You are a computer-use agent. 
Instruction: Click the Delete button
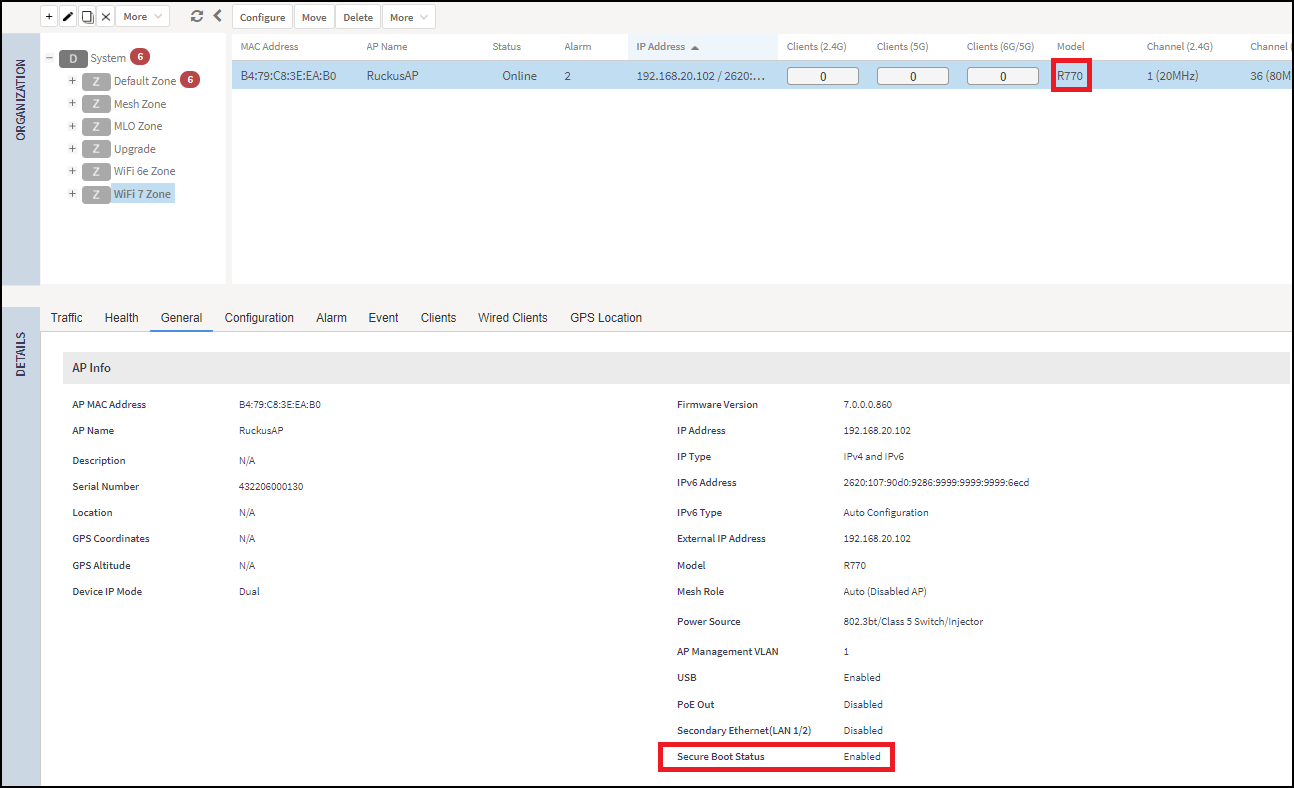[x=358, y=17]
